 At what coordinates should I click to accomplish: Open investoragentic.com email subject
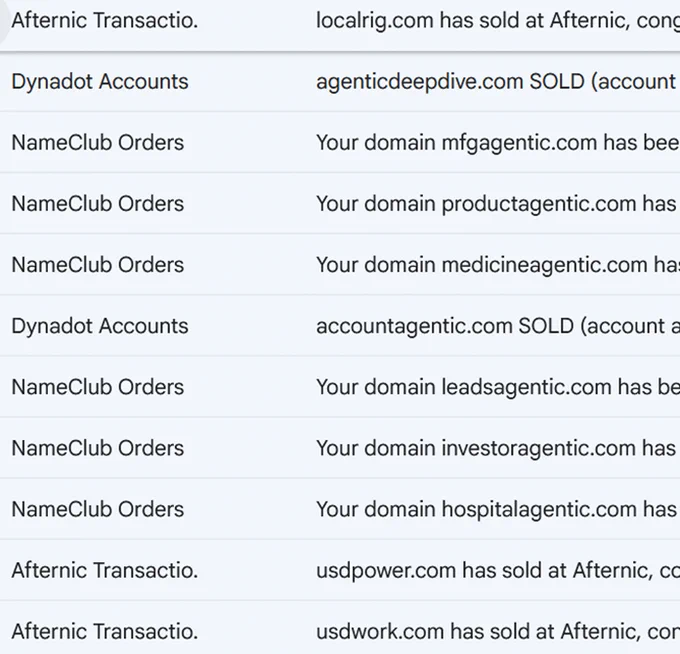[x=498, y=448]
